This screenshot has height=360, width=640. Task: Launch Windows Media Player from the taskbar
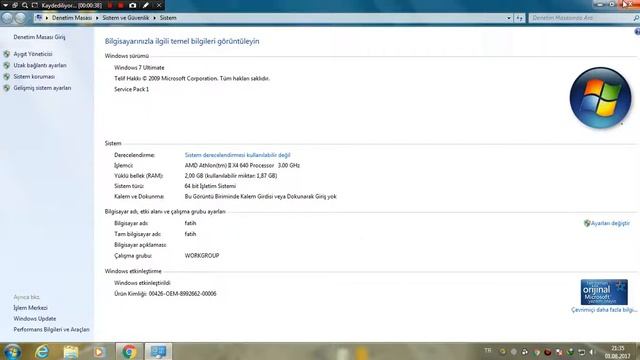[99, 351]
